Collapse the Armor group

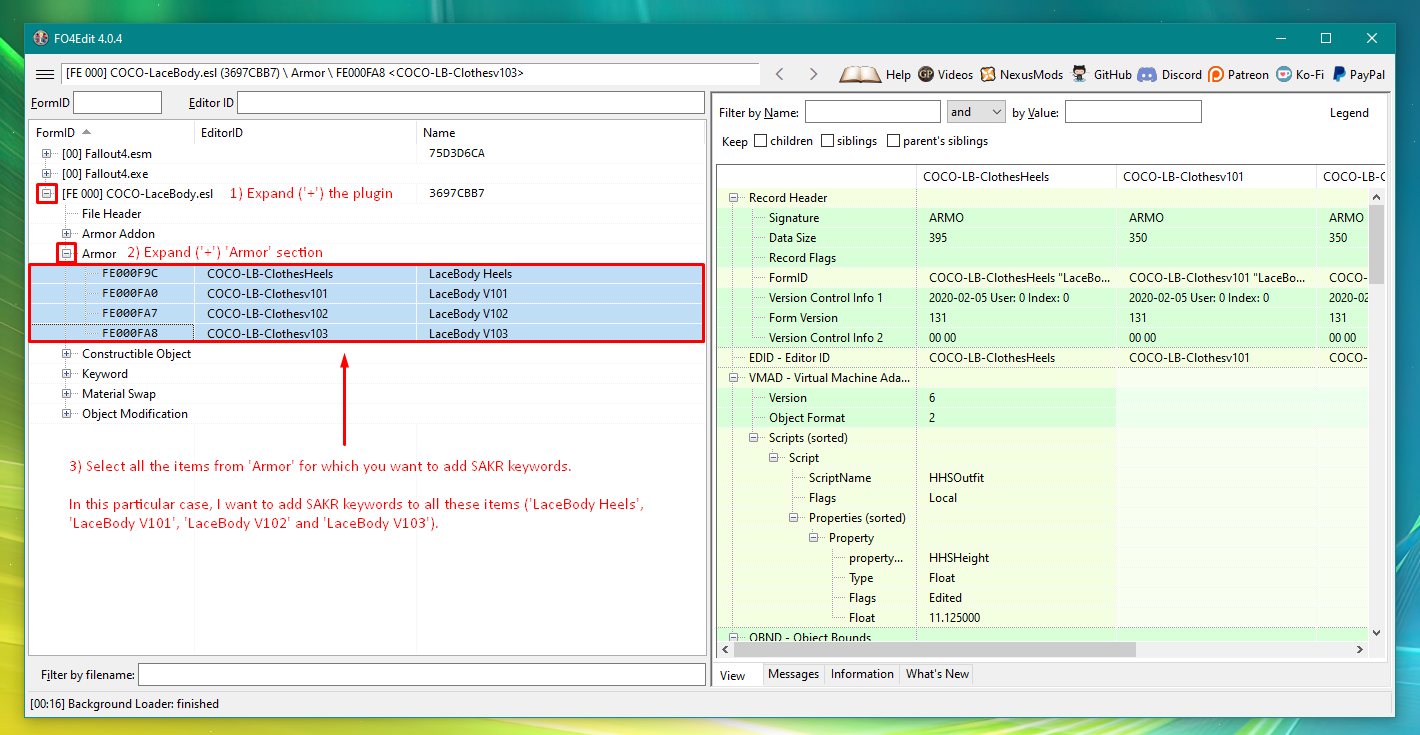click(67, 254)
